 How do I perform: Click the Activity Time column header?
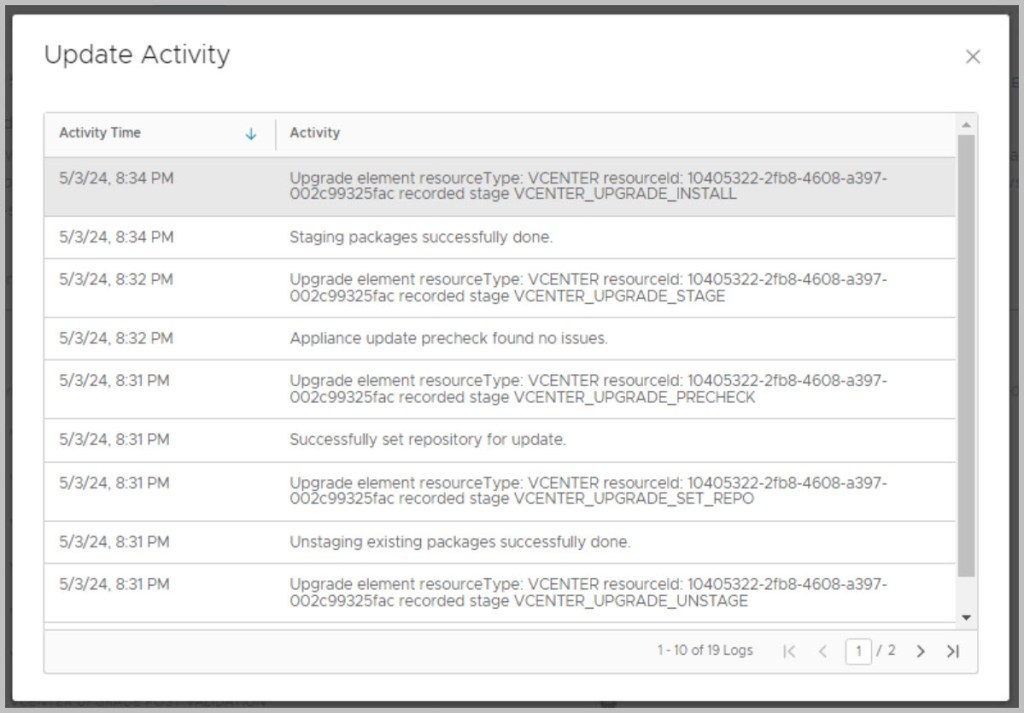coord(100,133)
